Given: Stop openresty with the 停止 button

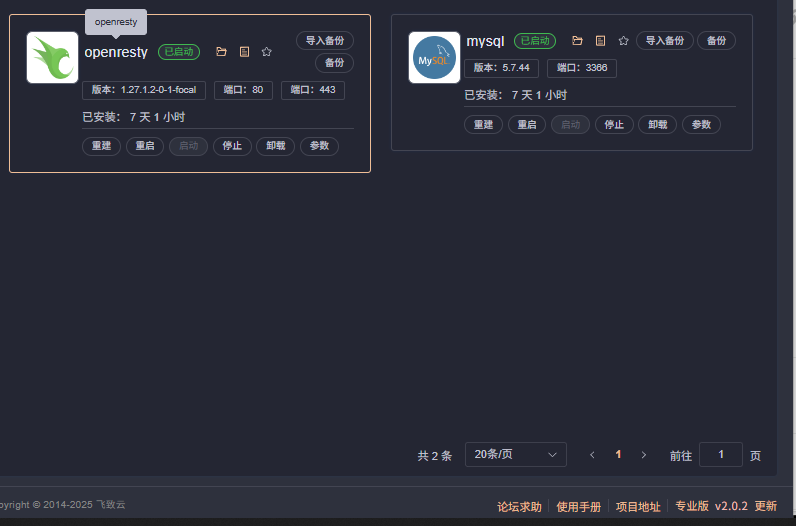Looking at the screenshot, I should (x=232, y=146).
